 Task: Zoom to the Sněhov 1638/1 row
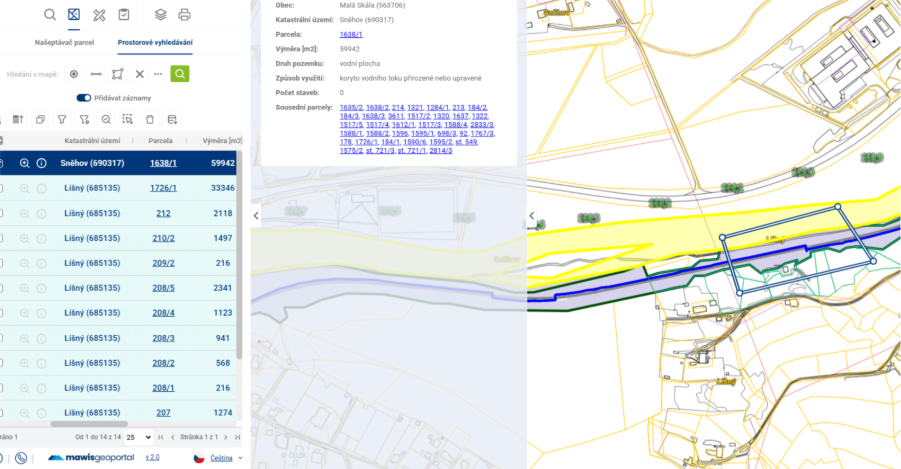(25, 163)
